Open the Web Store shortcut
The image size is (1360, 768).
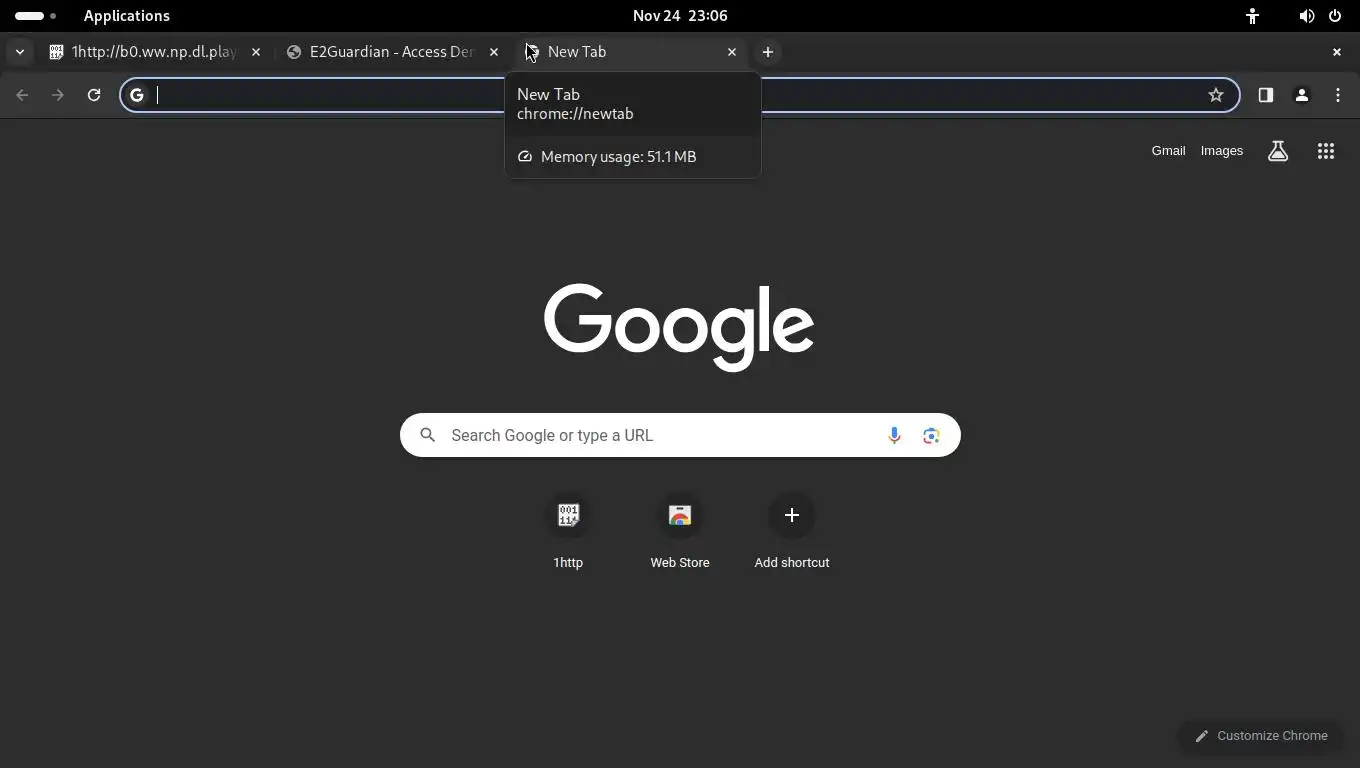click(x=680, y=531)
